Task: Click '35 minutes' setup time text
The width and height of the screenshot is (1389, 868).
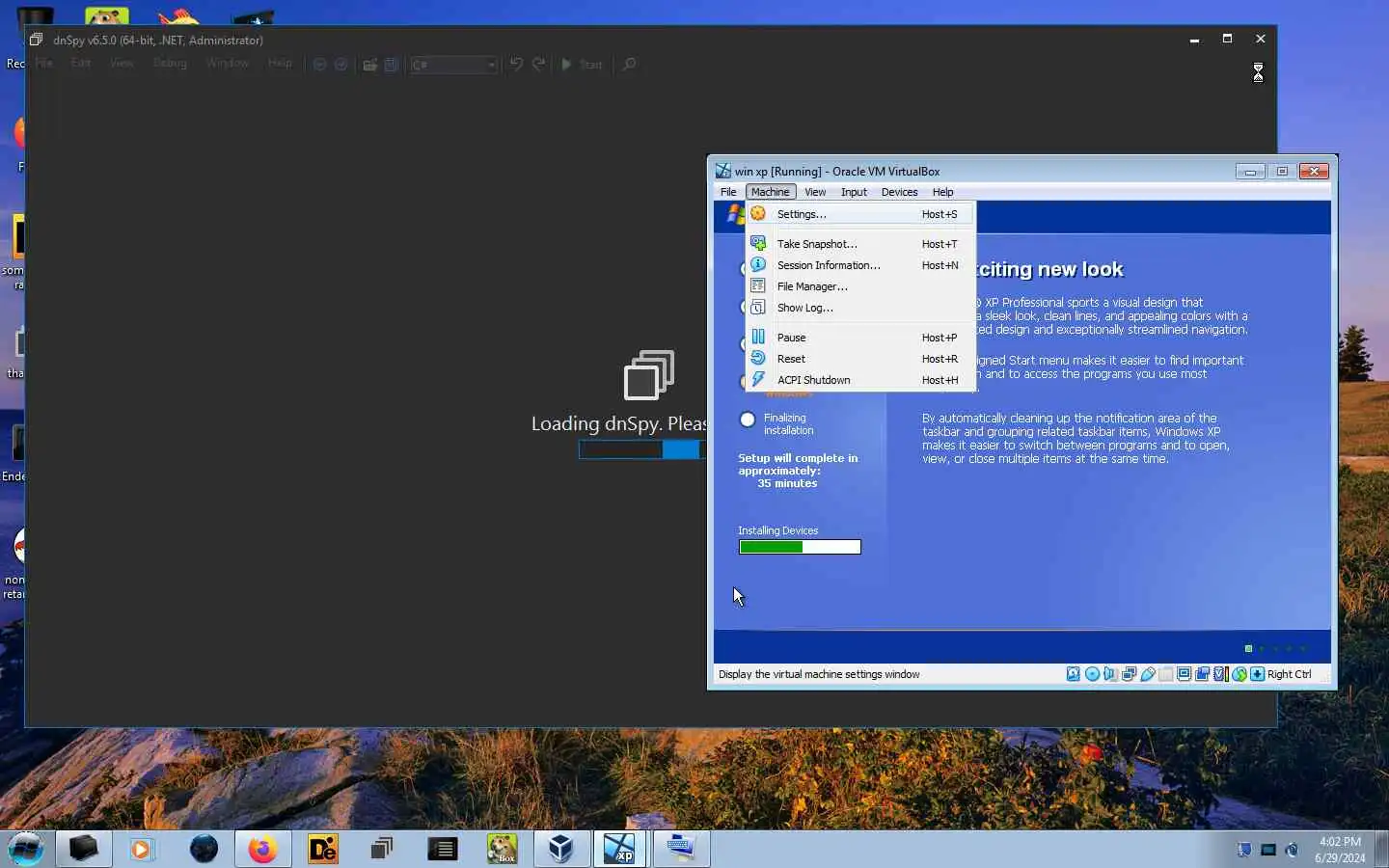Action: pyautogui.click(x=787, y=483)
